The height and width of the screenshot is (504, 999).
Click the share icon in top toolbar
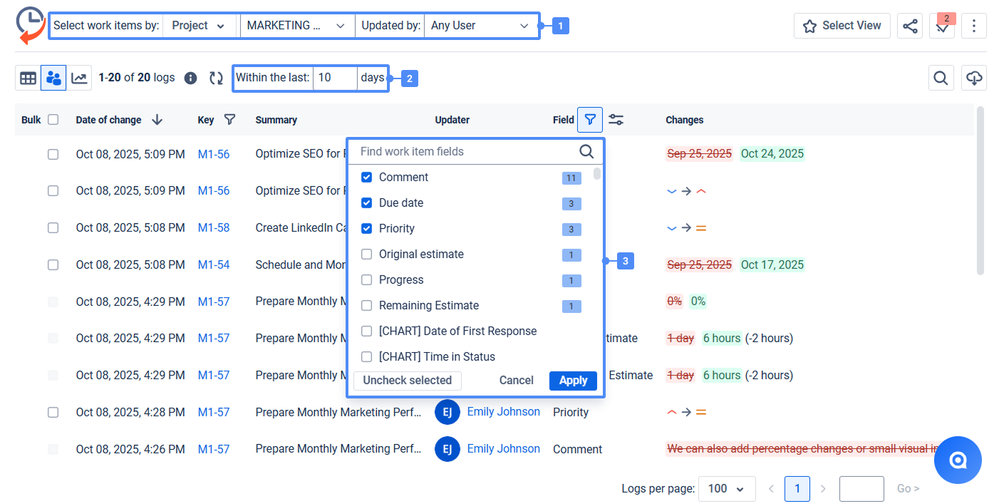[x=910, y=26]
